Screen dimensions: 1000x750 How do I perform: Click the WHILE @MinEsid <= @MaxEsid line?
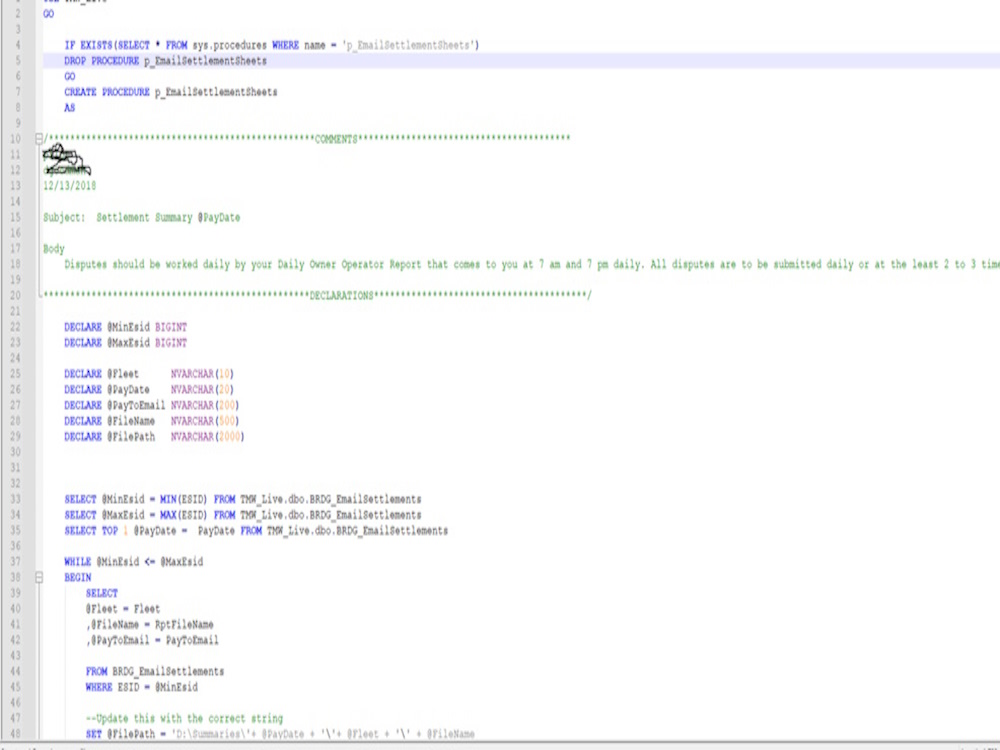(133, 562)
